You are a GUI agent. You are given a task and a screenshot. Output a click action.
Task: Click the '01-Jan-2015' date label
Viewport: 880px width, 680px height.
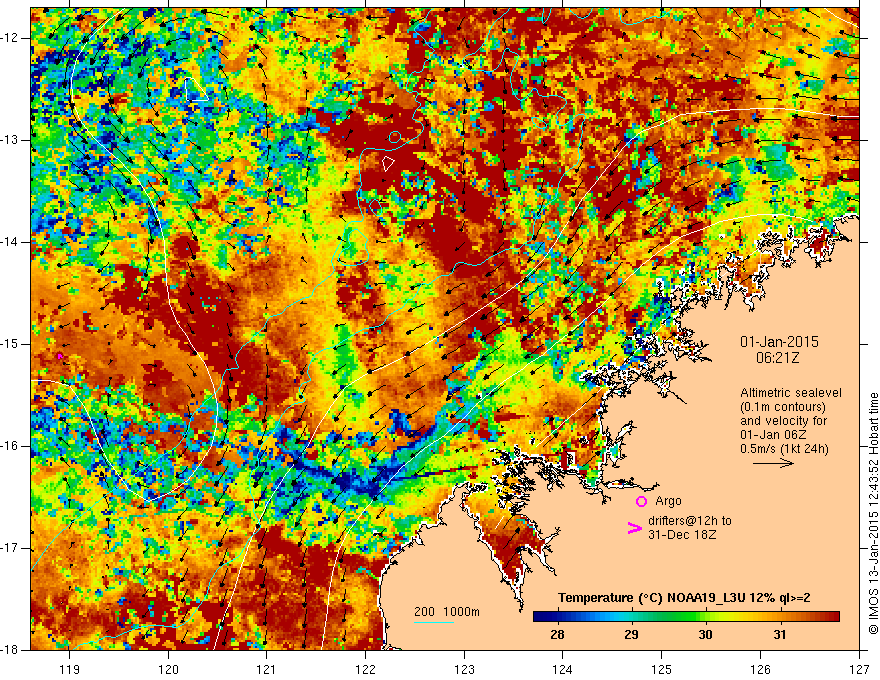point(779,342)
